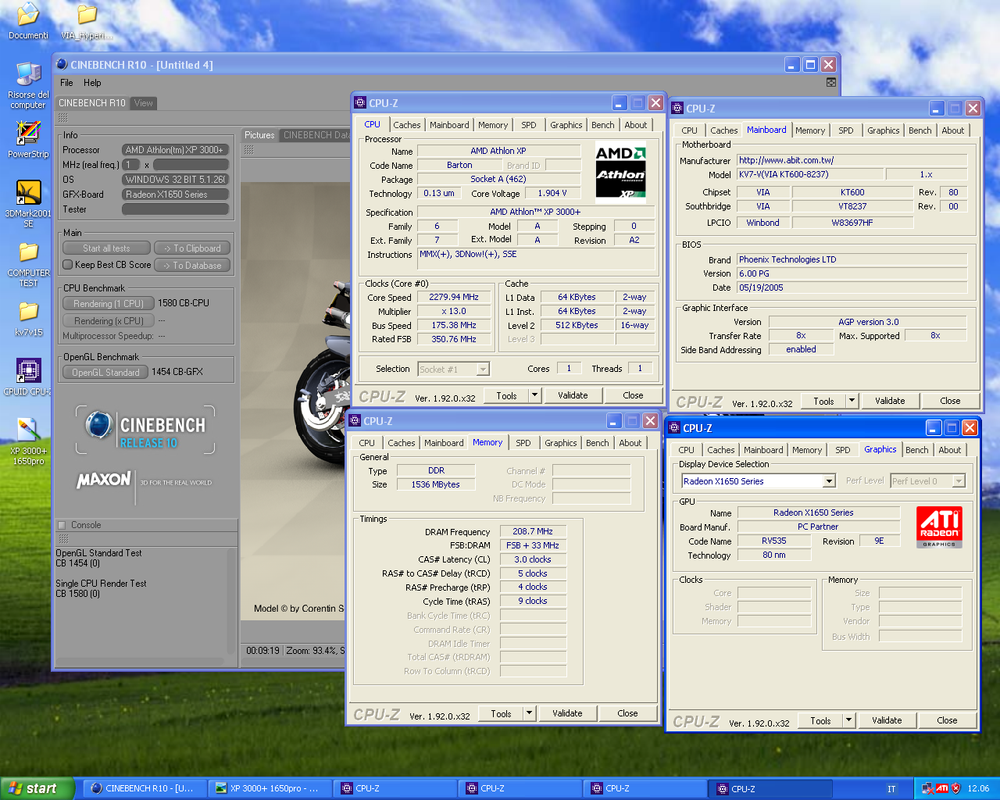The width and height of the screenshot is (1000, 800).
Task: Click the 1580 CB-CPU score text
Action: (x=184, y=303)
